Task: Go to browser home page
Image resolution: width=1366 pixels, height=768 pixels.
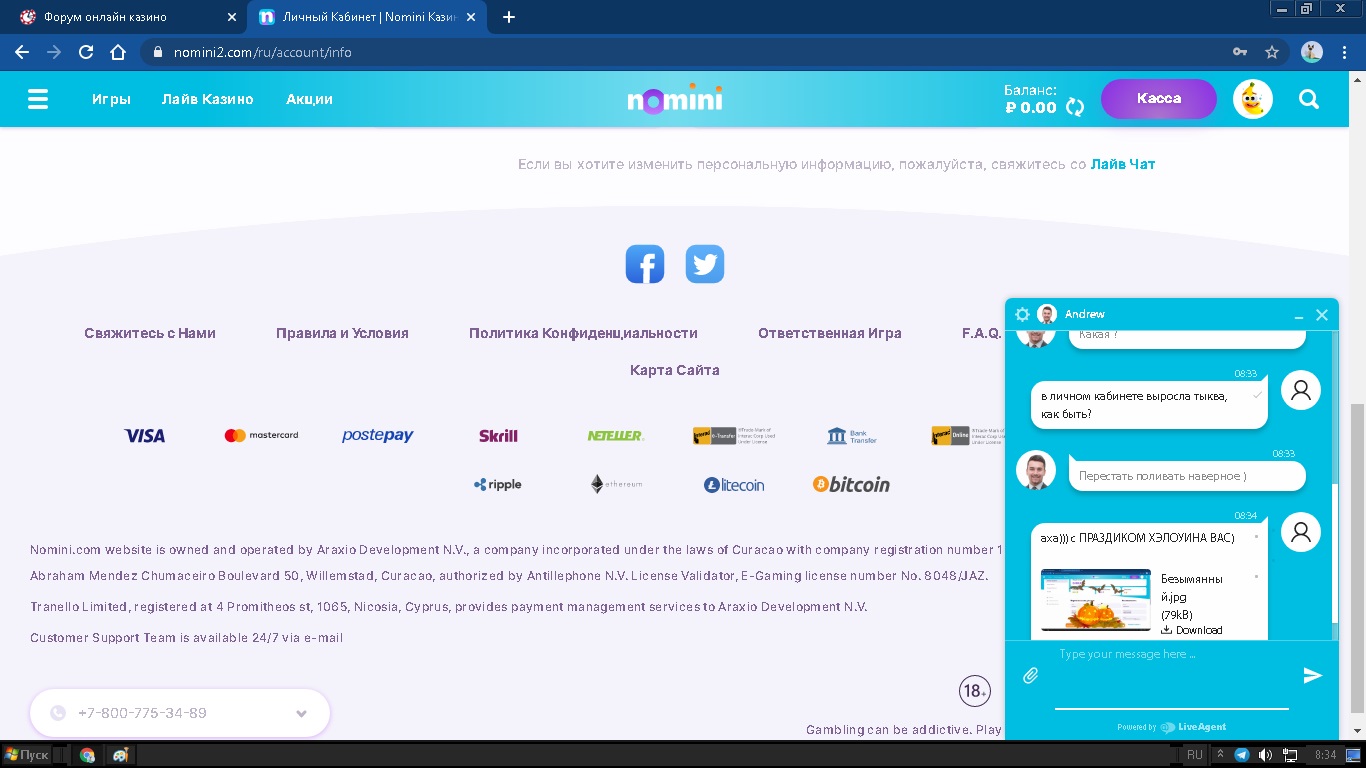Action: [x=118, y=52]
